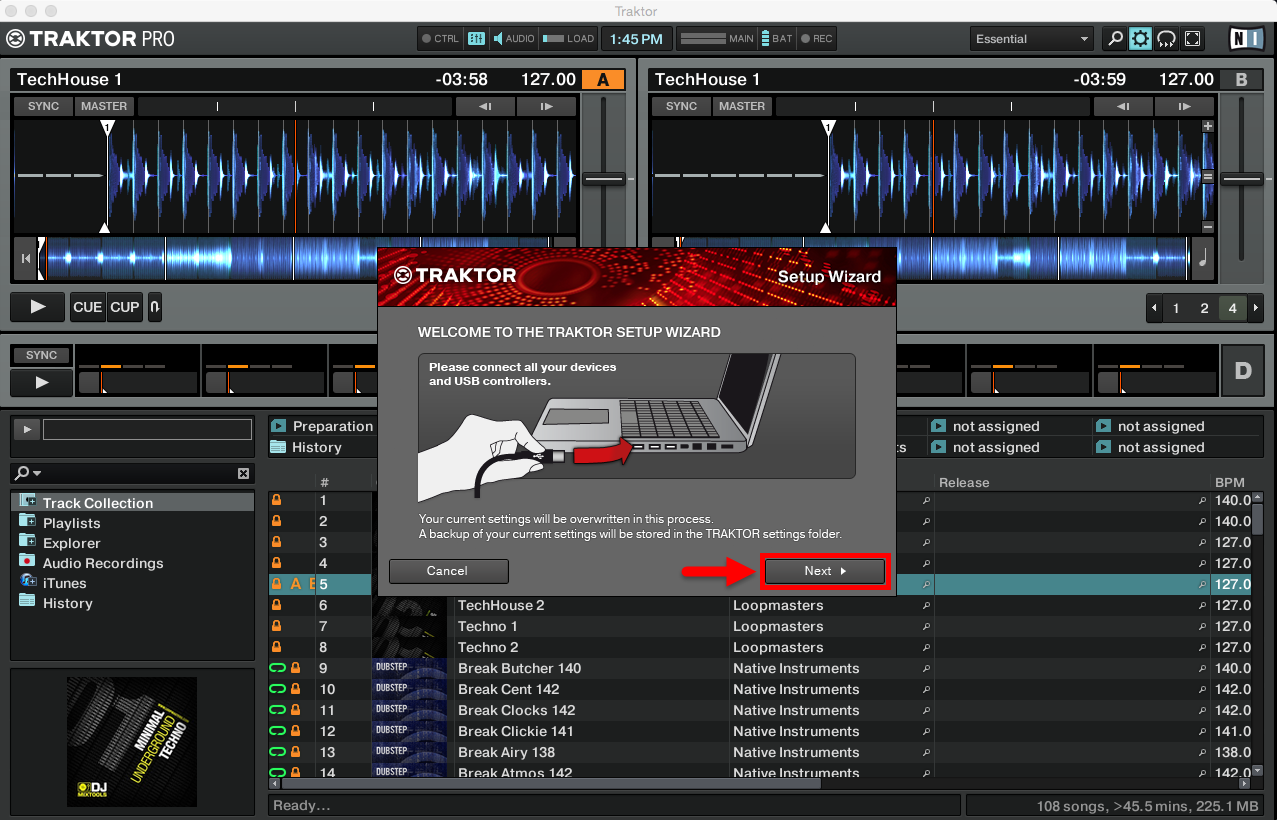The width and height of the screenshot is (1277, 820).
Task: Open Preferences with the gear icon
Action: click(x=1140, y=38)
